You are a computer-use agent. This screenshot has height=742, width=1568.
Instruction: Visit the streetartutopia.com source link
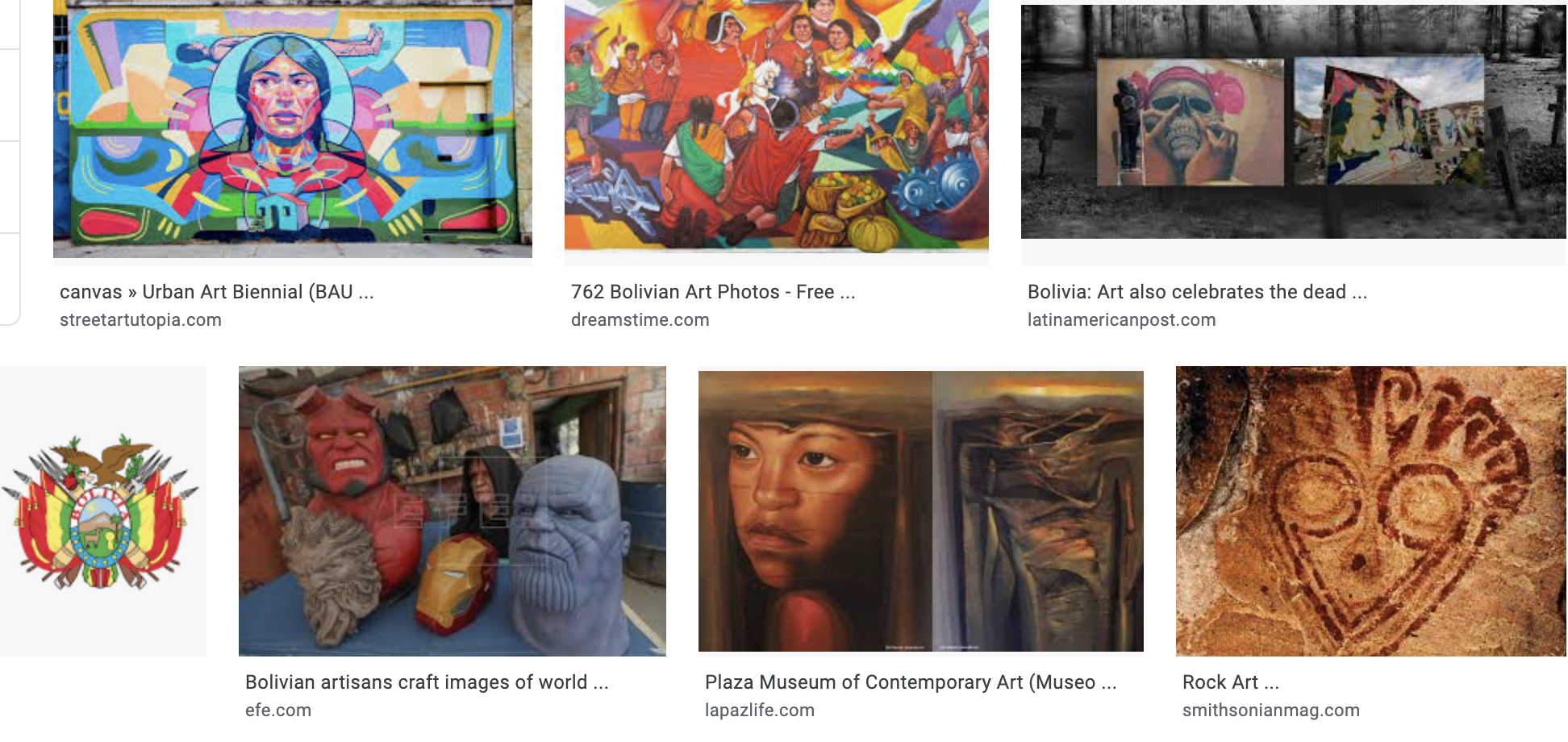(140, 320)
